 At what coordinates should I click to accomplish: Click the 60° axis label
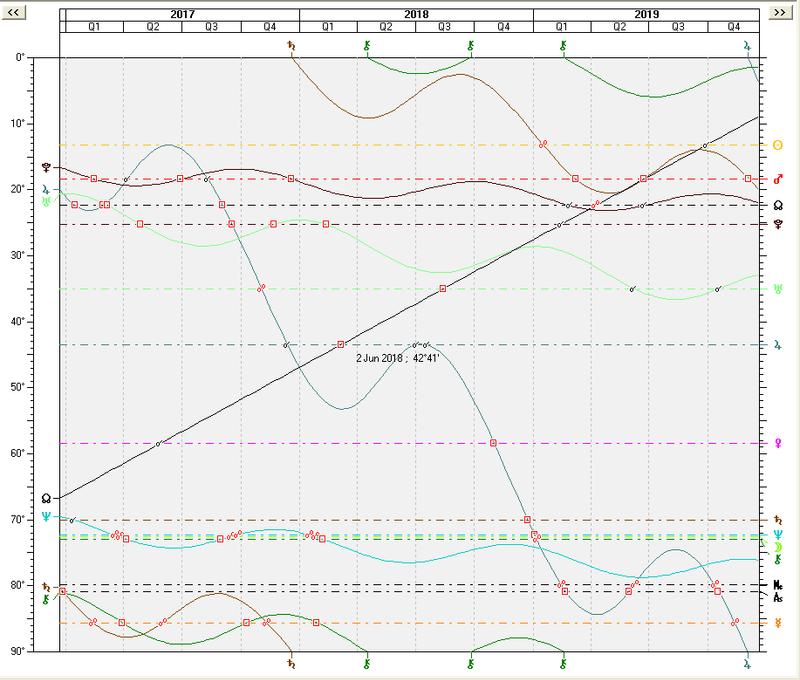tap(18, 453)
